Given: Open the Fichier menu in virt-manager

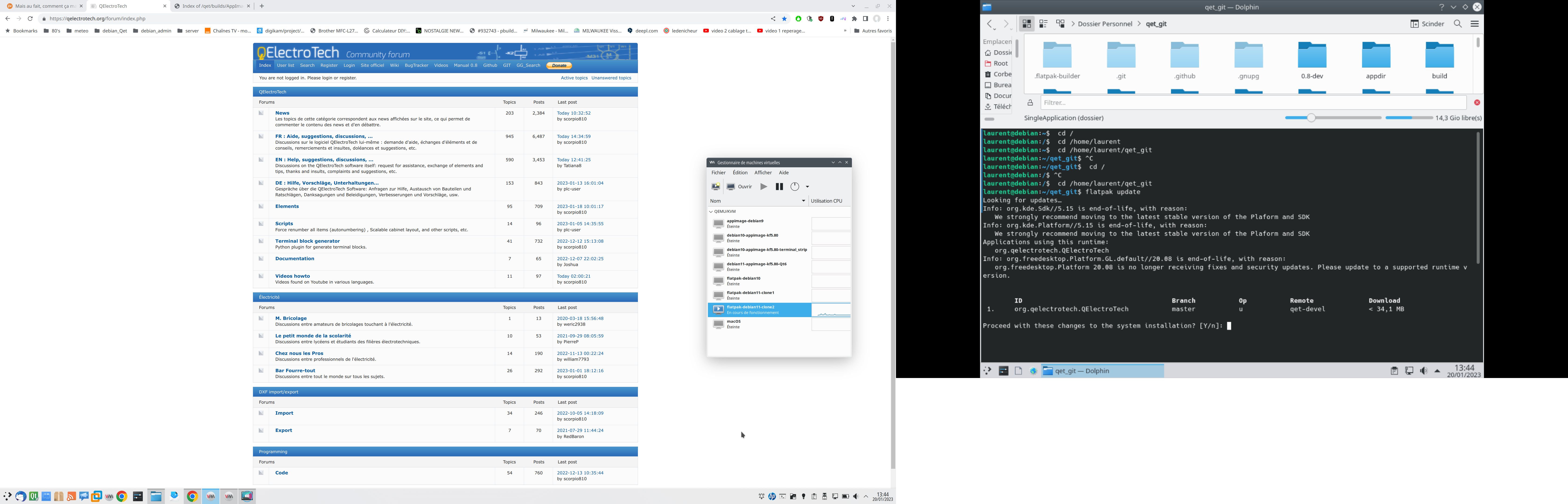Looking at the screenshot, I should tap(718, 173).
